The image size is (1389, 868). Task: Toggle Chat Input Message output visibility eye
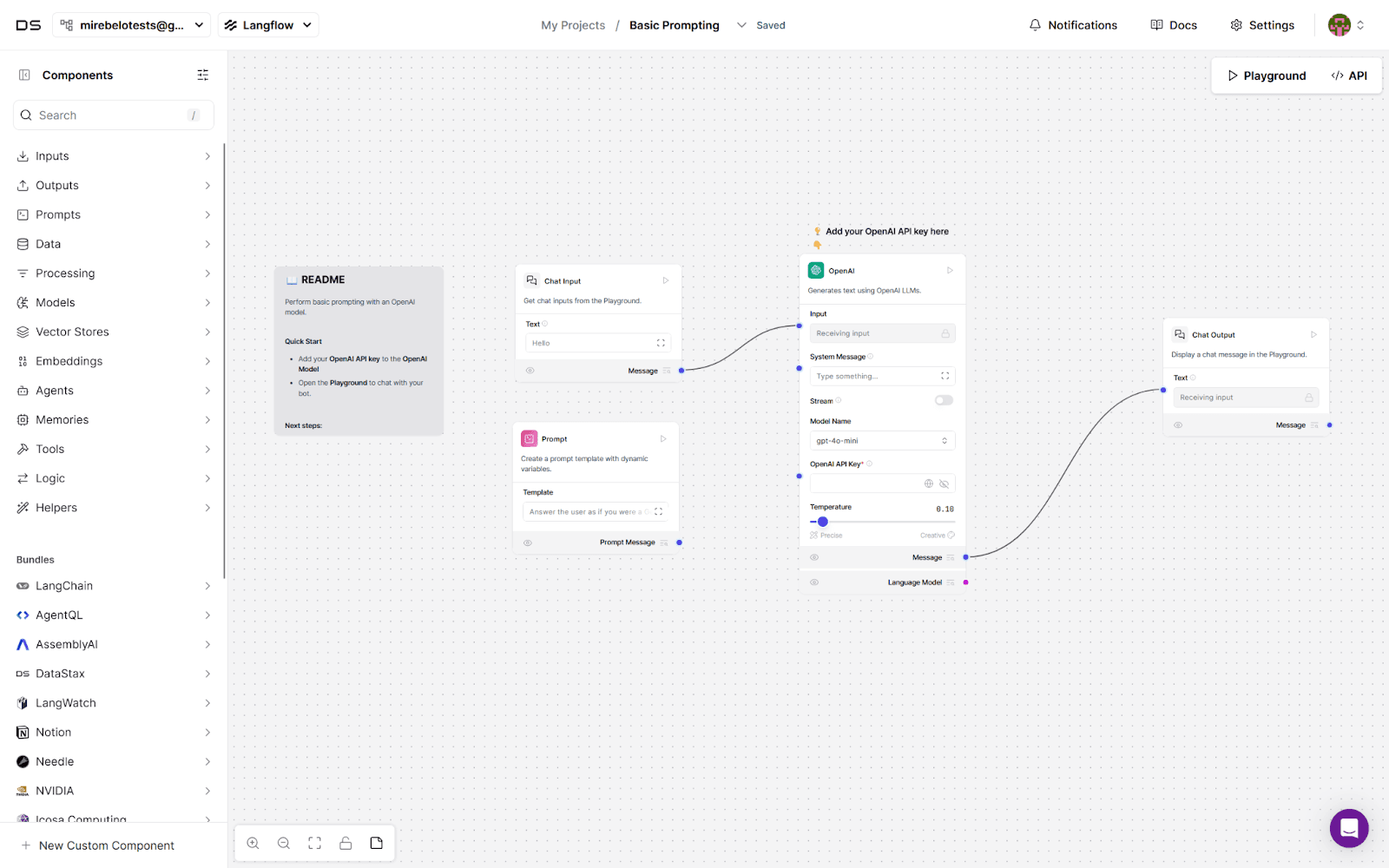[x=530, y=371]
